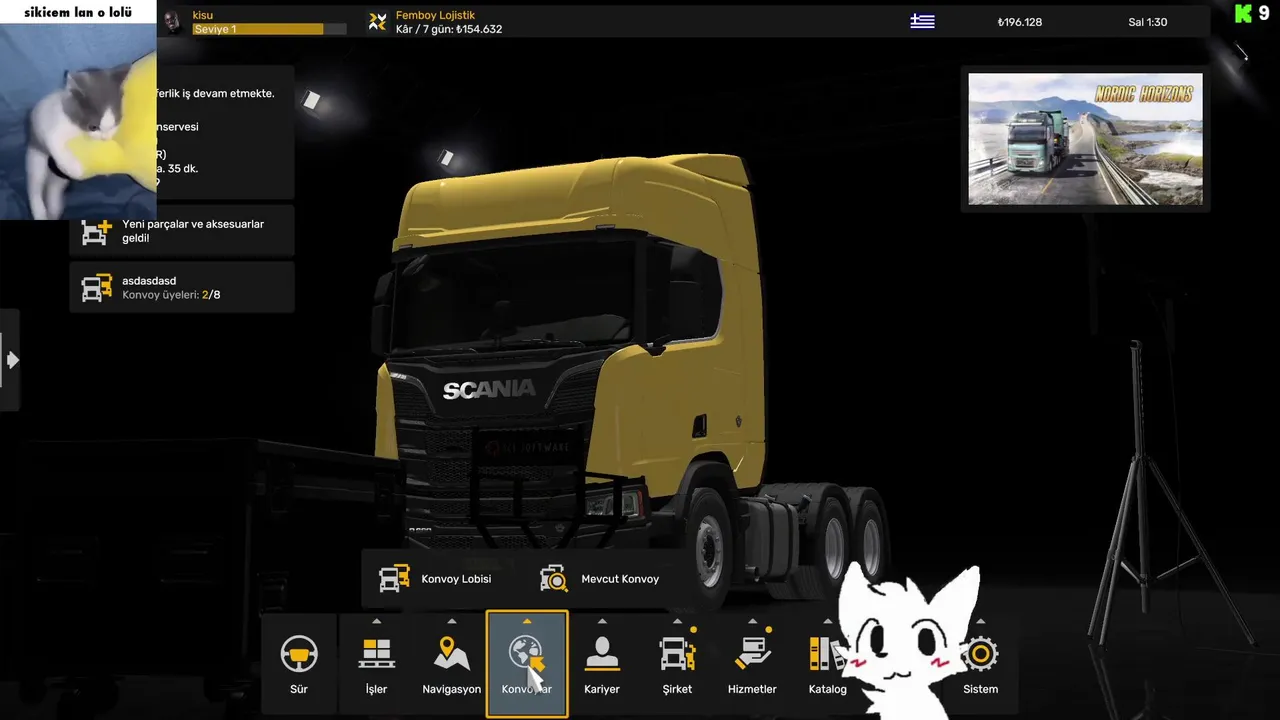Expand the left side panel arrow

12,359
